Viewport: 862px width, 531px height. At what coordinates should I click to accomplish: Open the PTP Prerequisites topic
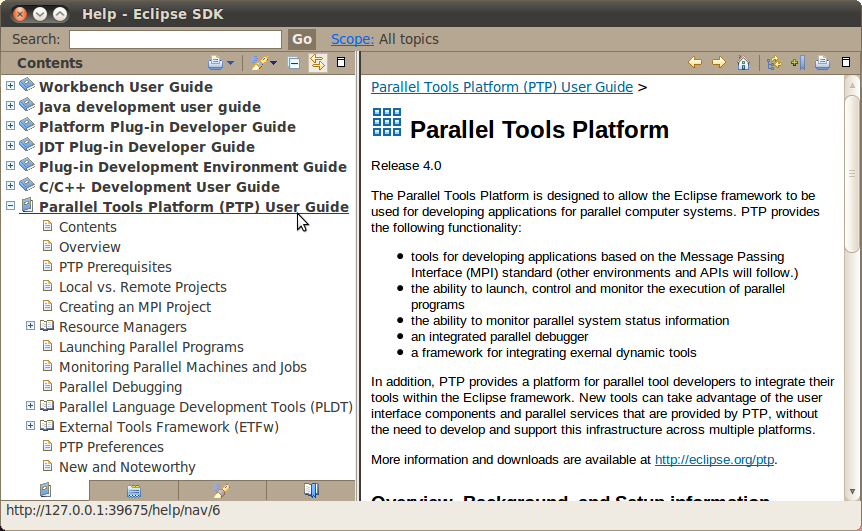coord(115,267)
